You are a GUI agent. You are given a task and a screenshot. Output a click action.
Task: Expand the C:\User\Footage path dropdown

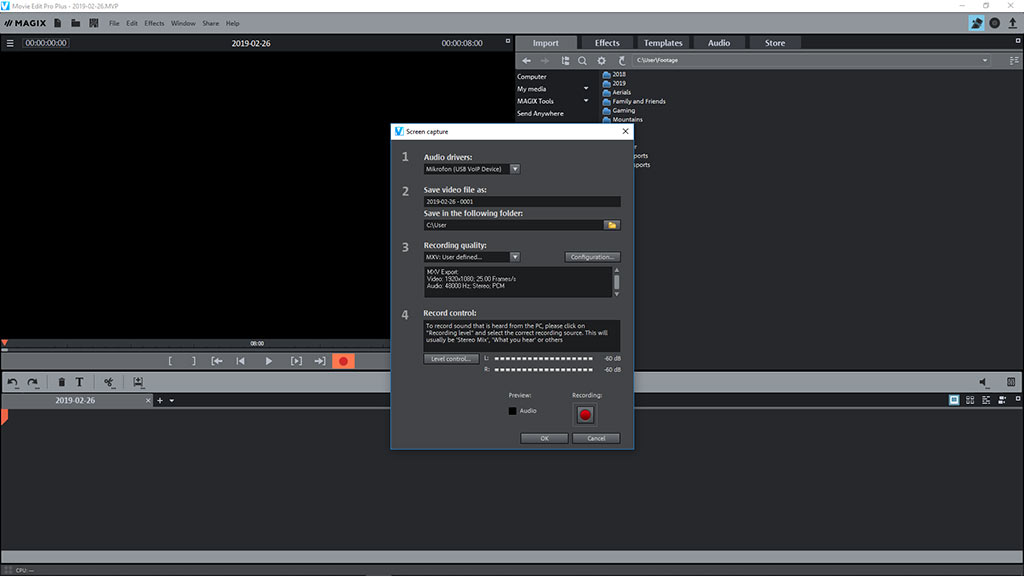[x=985, y=61]
